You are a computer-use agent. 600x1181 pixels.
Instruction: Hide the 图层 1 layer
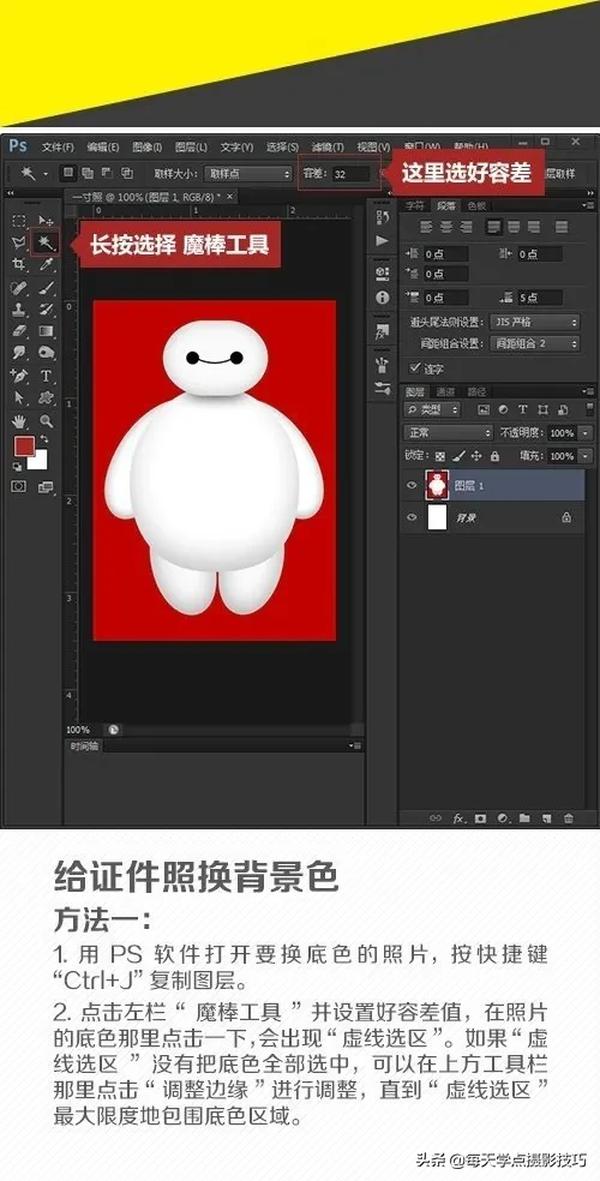pyautogui.click(x=412, y=486)
